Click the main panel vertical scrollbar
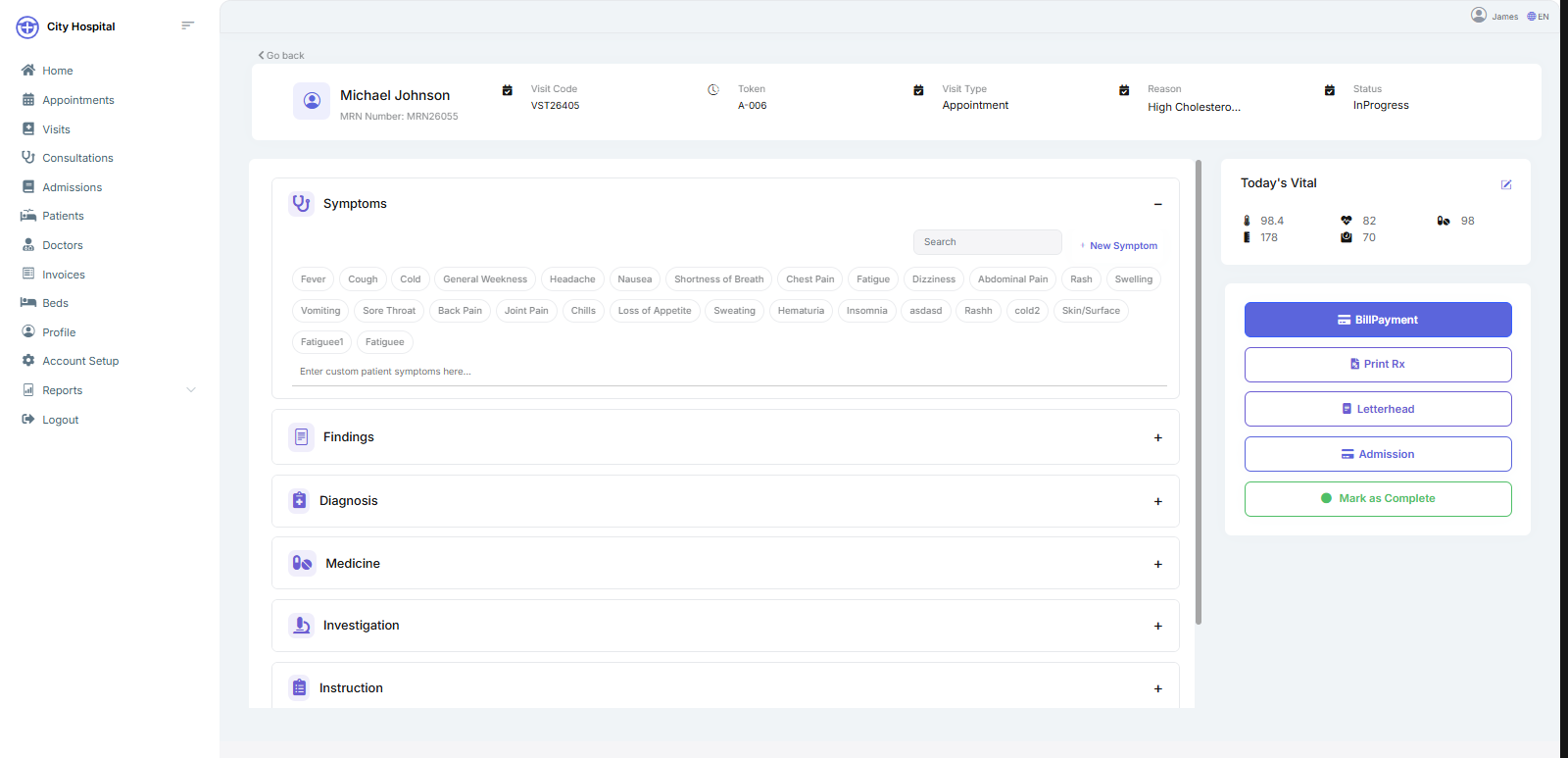Screen dimensions: 1568x758 (x=1199, y=392)
